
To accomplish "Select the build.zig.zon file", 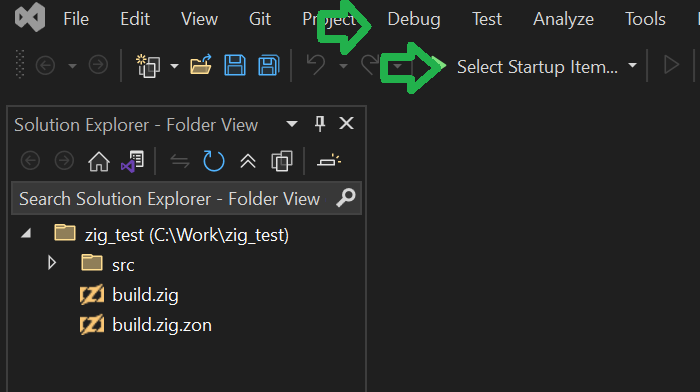I will pyautogui.click(x=162, y=325).
